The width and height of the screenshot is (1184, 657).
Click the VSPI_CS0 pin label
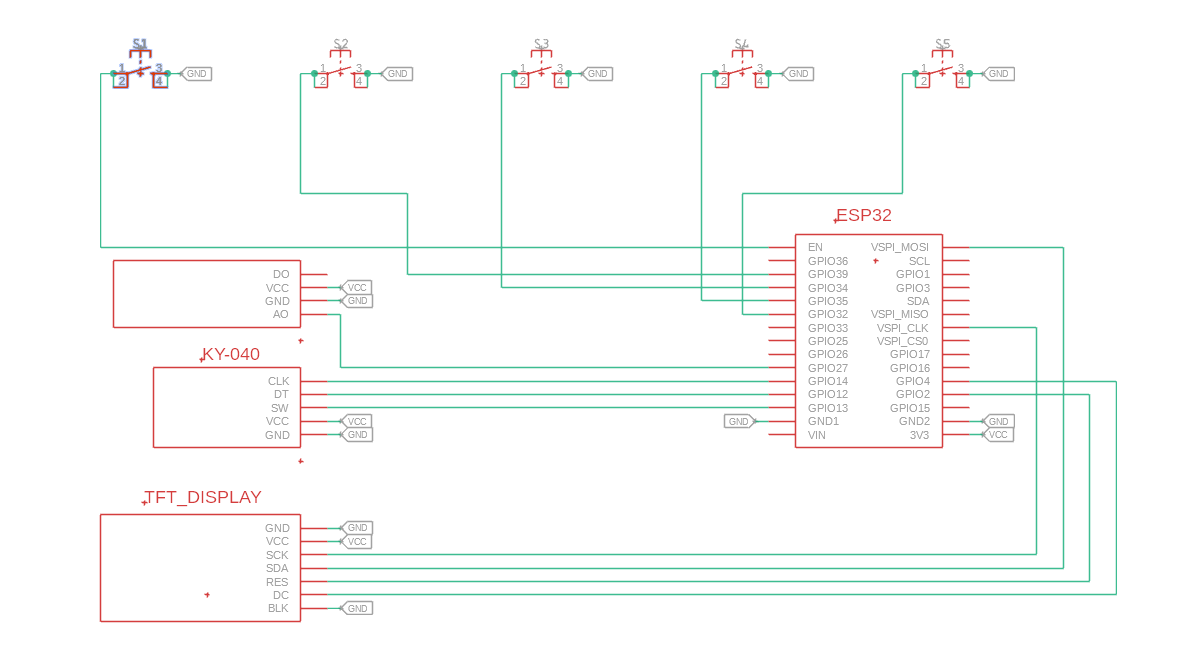(903, 341)
